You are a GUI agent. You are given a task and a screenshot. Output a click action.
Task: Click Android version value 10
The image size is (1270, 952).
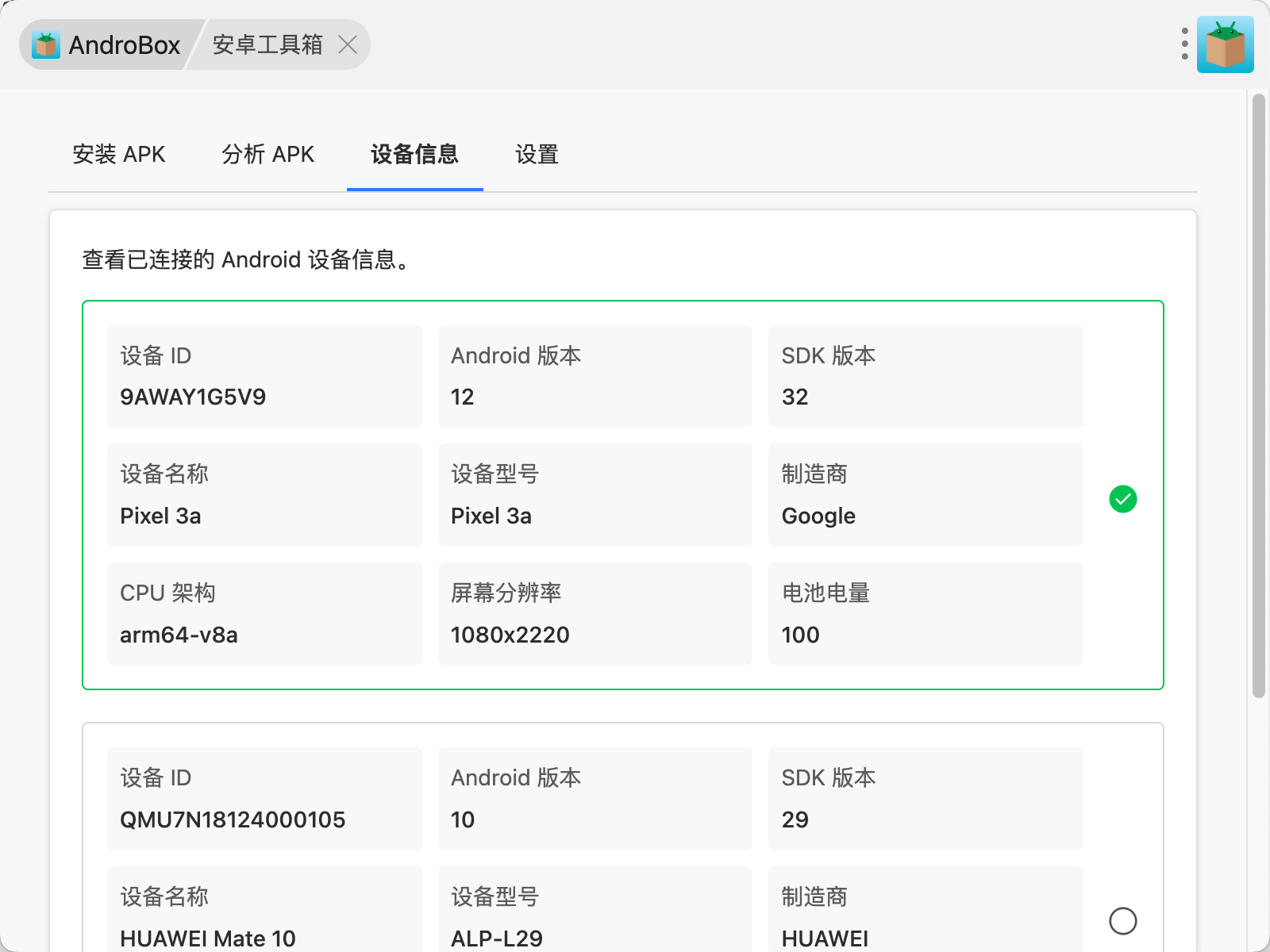(463, 820)
